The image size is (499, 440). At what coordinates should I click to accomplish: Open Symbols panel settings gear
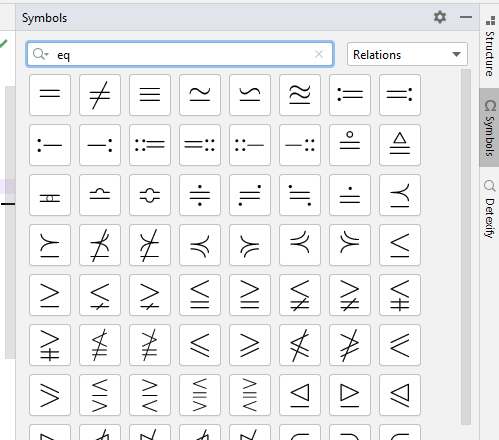(440, 17)
